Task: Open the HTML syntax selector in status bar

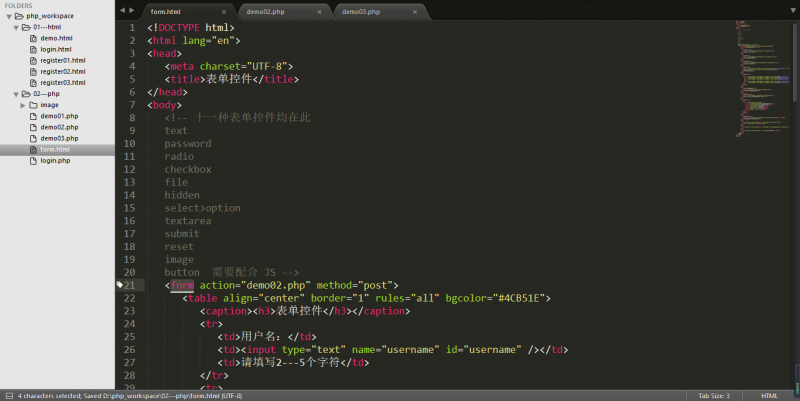Action: (768, 395)
